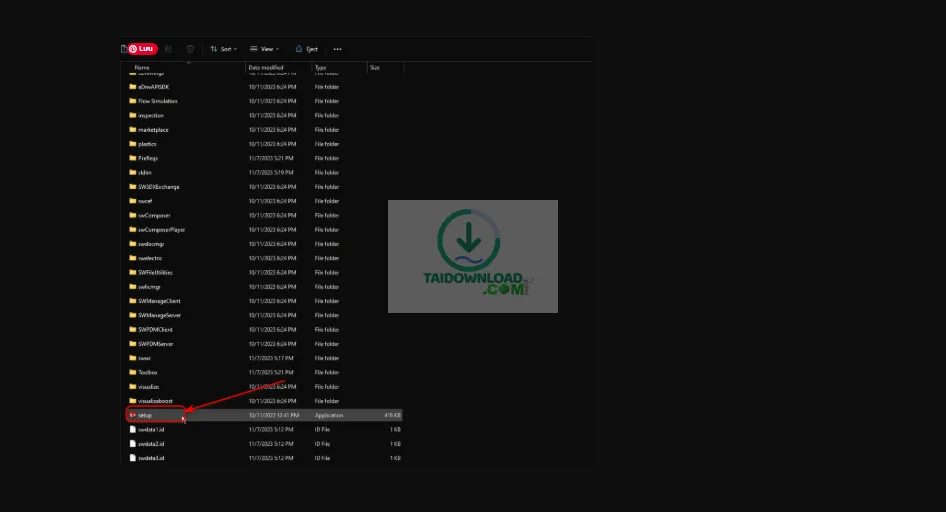Click the Eject button in toolbar

point(306,49)
